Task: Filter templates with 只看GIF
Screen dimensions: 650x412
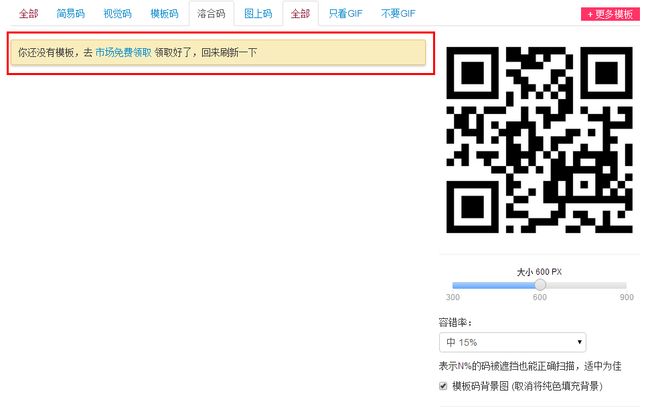Action: pos(345,14)
